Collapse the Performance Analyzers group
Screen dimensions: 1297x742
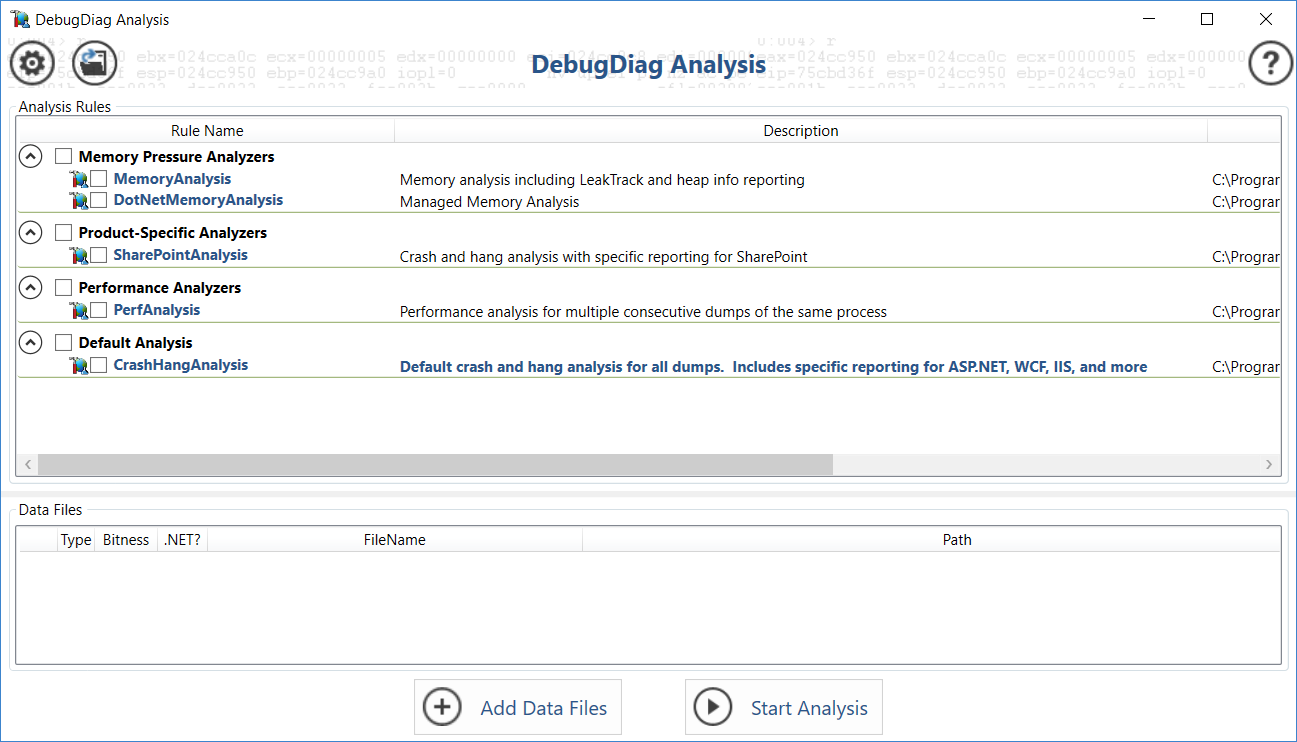pos(31,287)
